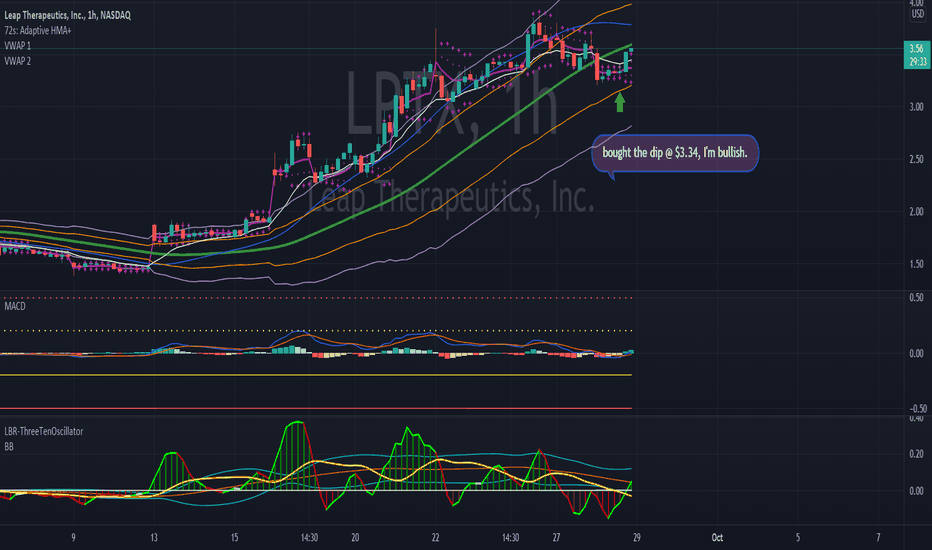The image size is (932, 550).
Task: Click the 7 date on time axis
Action: (878, 538)
